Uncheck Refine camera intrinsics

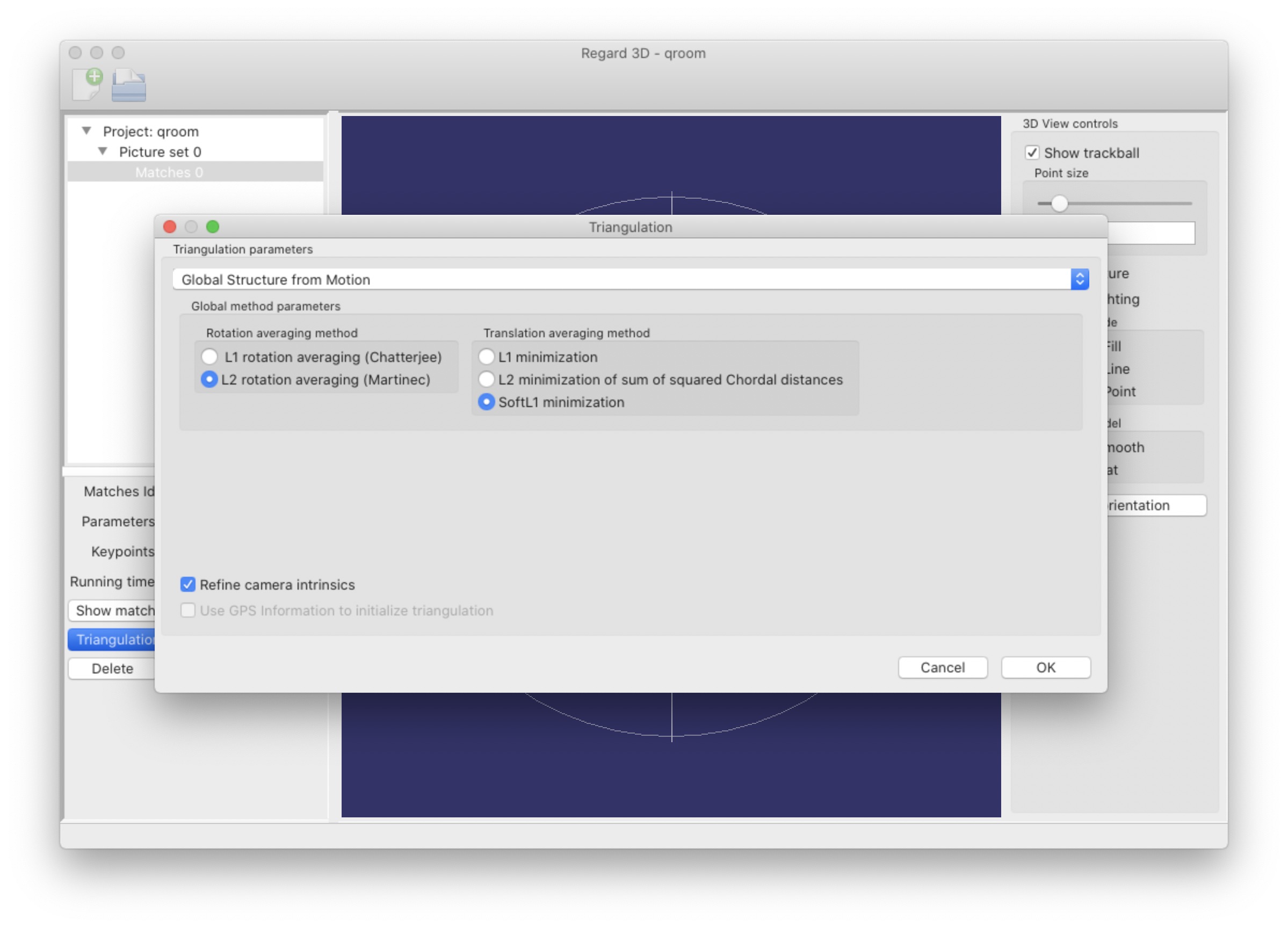[x=188, y=584]
